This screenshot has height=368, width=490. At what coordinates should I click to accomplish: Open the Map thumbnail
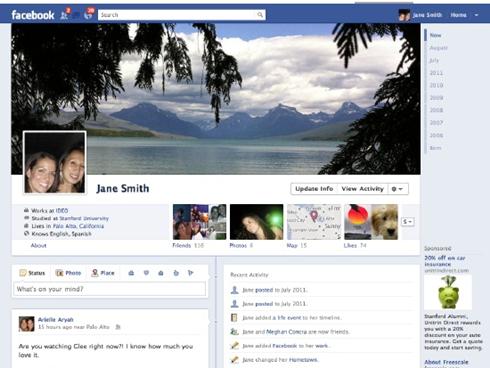(314, 222)
